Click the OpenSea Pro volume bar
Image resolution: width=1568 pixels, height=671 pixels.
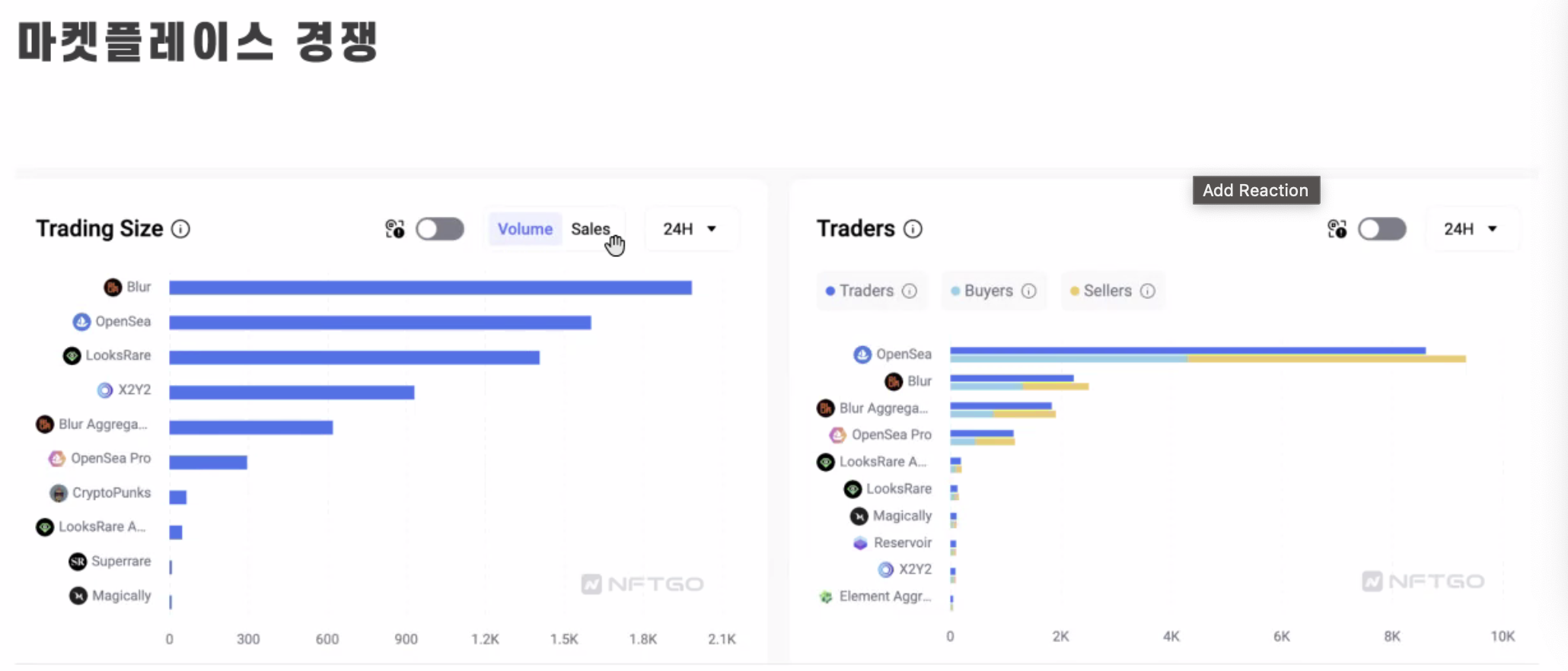pos(208,463)
